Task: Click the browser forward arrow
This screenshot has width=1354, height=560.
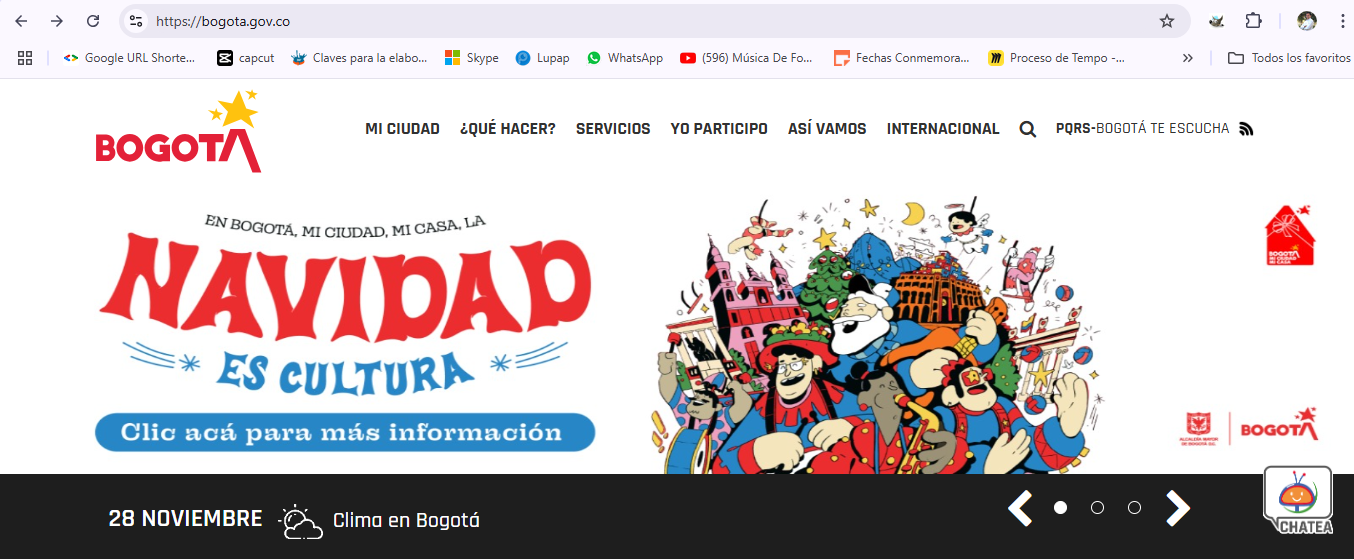Action: click(x=57, y=21)
